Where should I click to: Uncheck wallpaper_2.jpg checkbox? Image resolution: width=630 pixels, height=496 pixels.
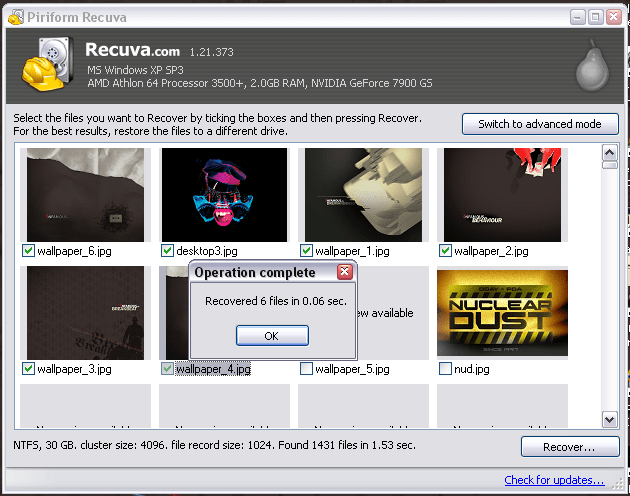point(445,251)
